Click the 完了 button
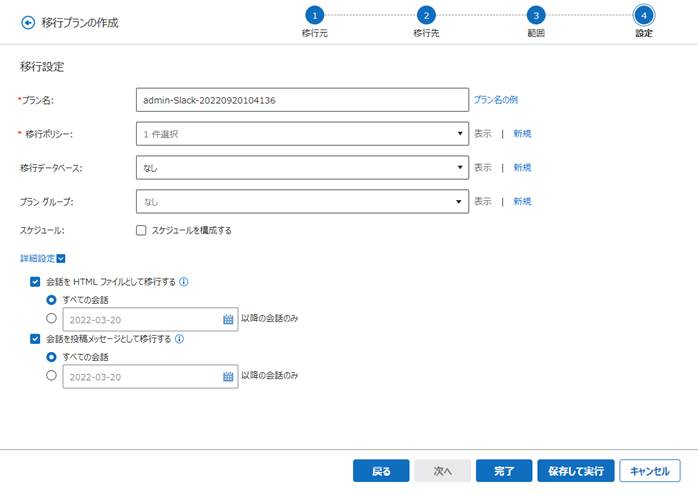Image resolution: width=698 pixels, height=494 pixels. [504, 471]
